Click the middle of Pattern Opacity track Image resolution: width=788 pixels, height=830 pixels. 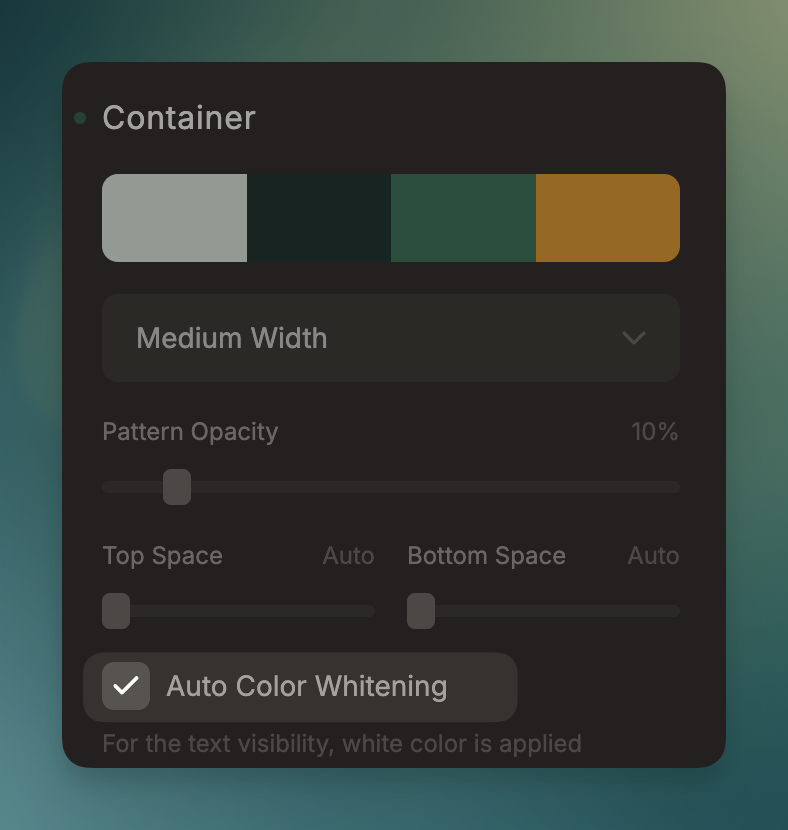pos(391,487)
